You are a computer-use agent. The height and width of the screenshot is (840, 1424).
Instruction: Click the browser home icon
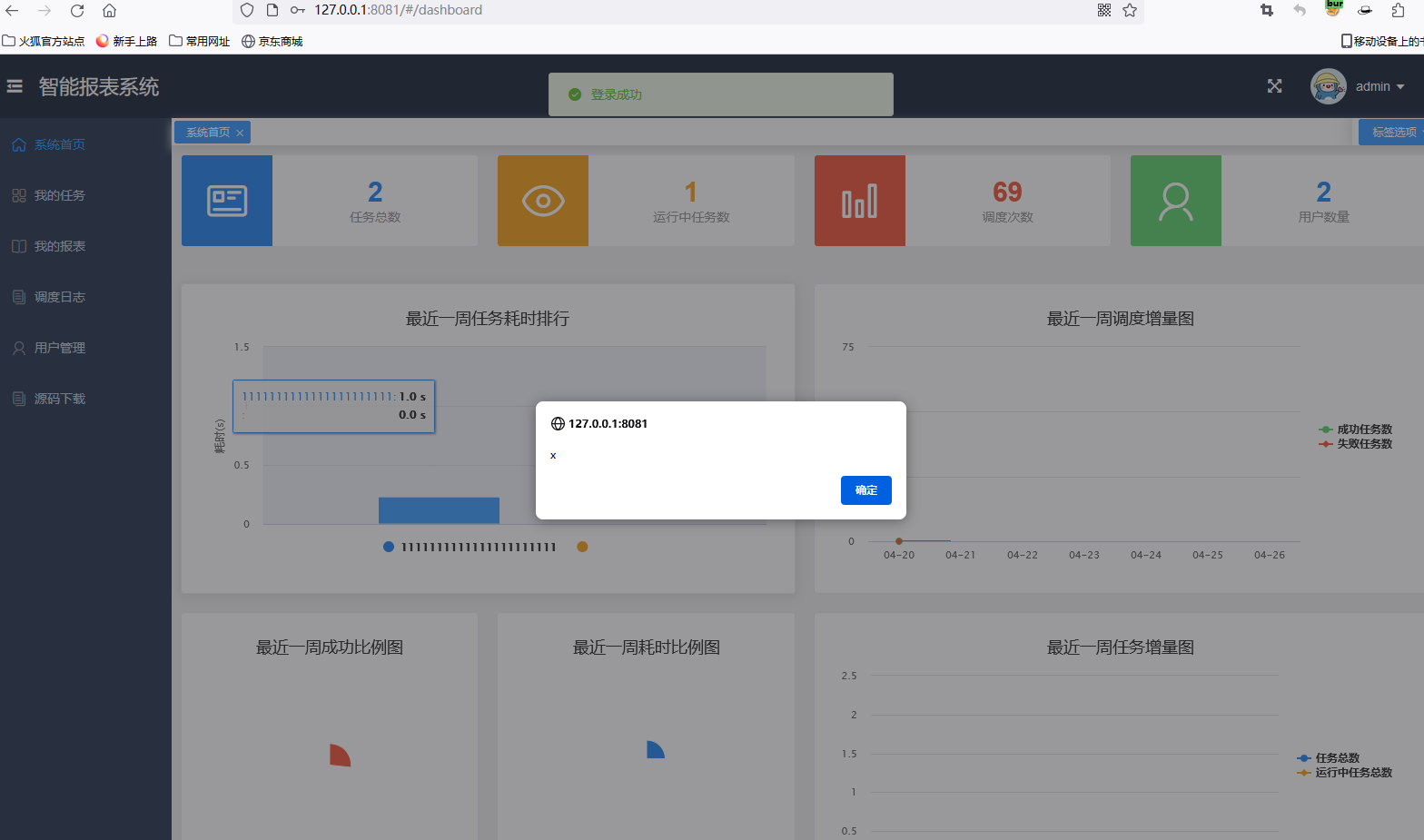point(109,11)
